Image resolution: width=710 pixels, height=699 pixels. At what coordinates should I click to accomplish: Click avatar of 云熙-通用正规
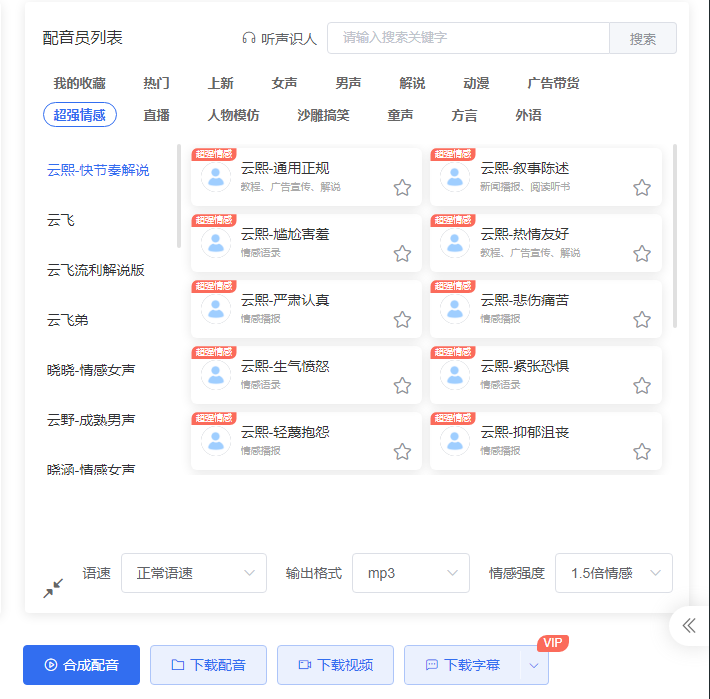pos(216,177)
